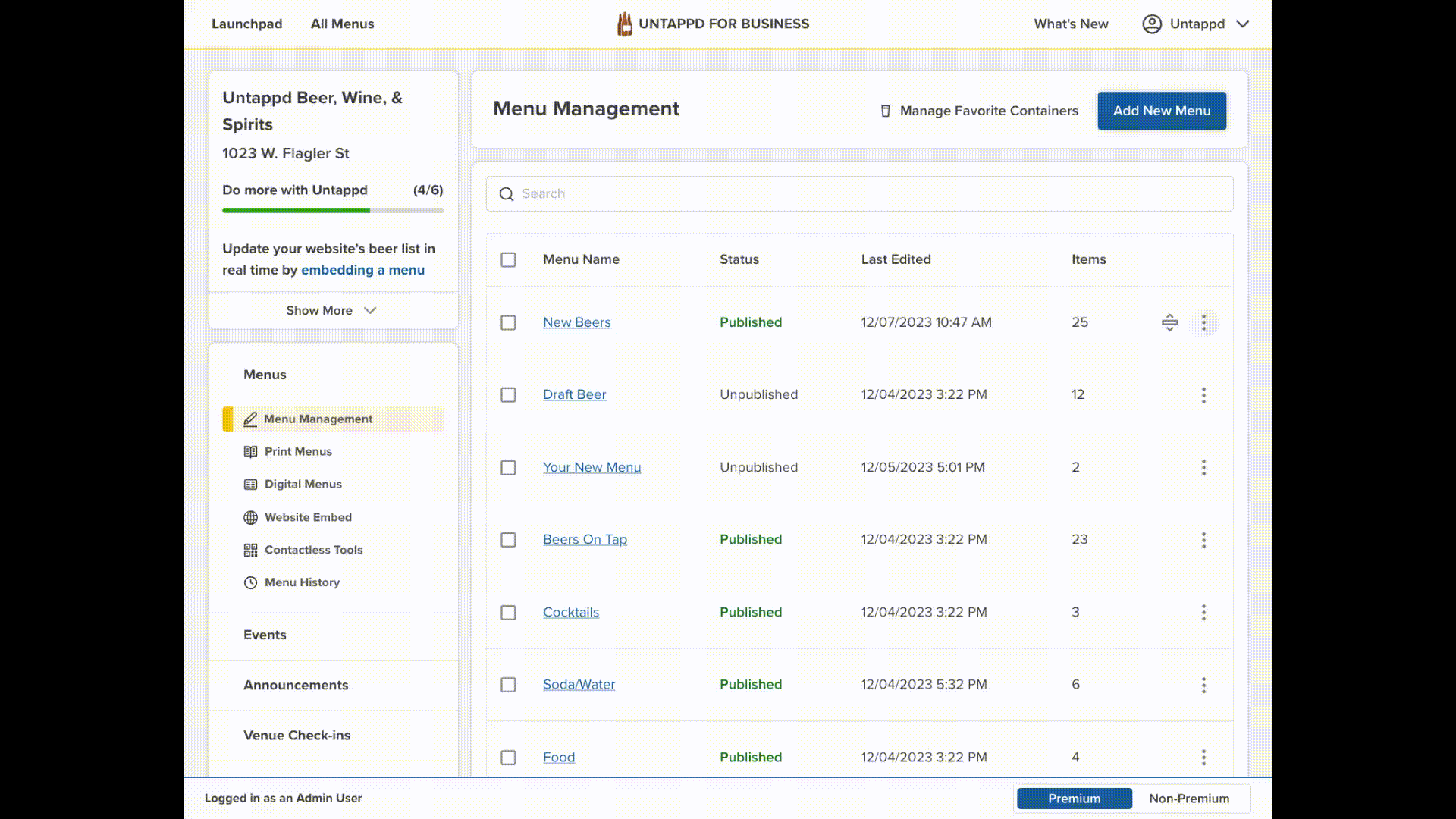Select the Website Embed globe icon

pyautogui.click(x=250, y=517)
